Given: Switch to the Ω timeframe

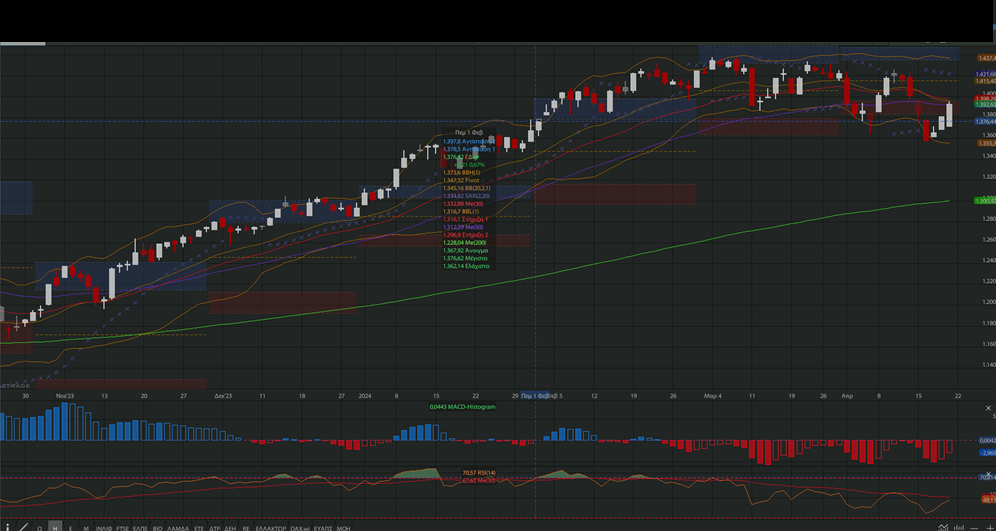Looking at the screenshot, I should pyautogui.click(x=39, y=528).
